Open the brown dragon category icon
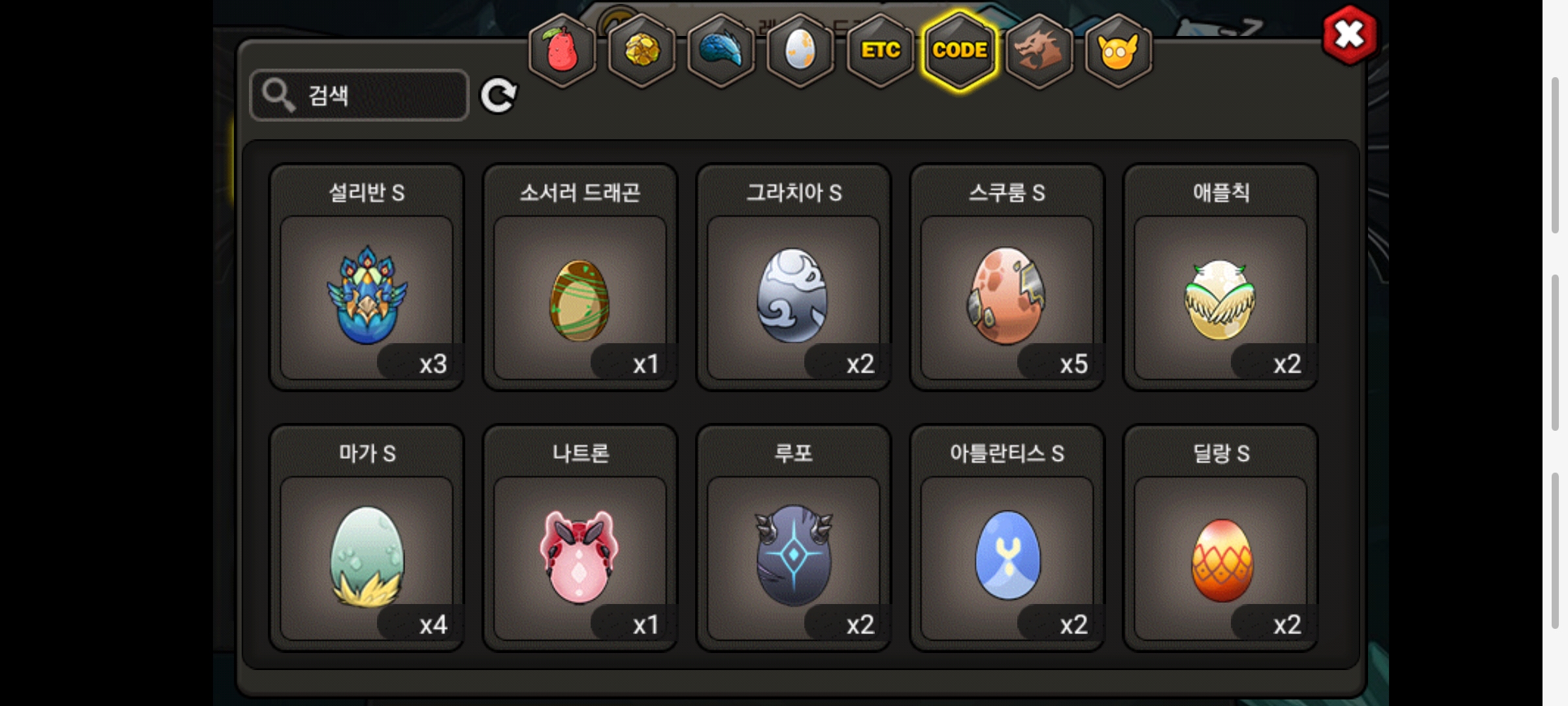 (1039, 50)
